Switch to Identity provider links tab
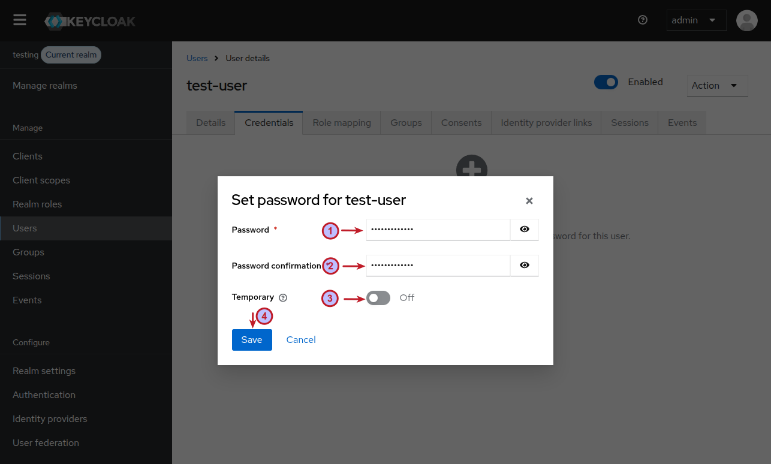Screen dimensions: 771x464 click(x=546, y=123)
